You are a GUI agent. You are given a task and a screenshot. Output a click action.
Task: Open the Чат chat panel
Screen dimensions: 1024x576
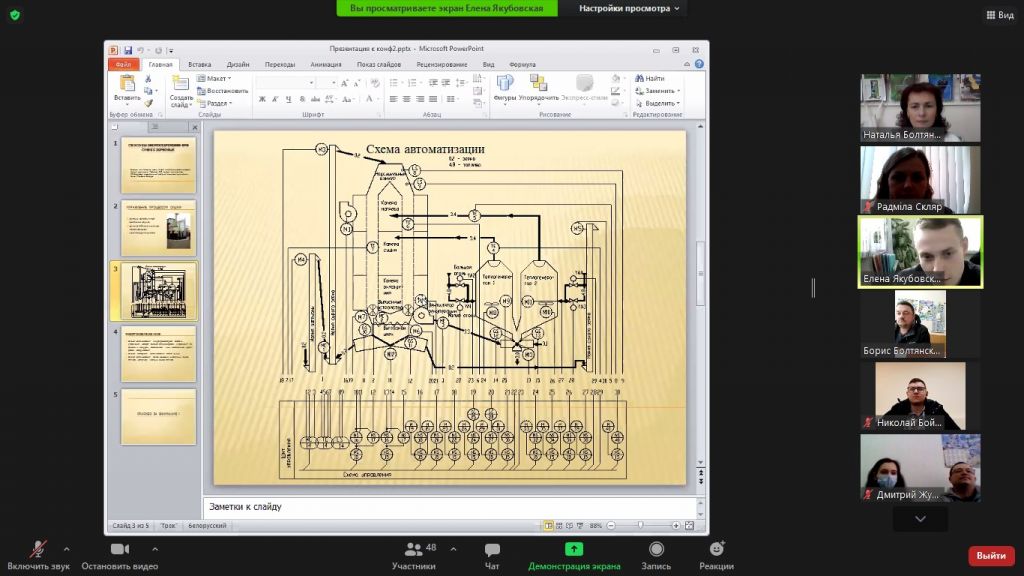coord(492,550)
